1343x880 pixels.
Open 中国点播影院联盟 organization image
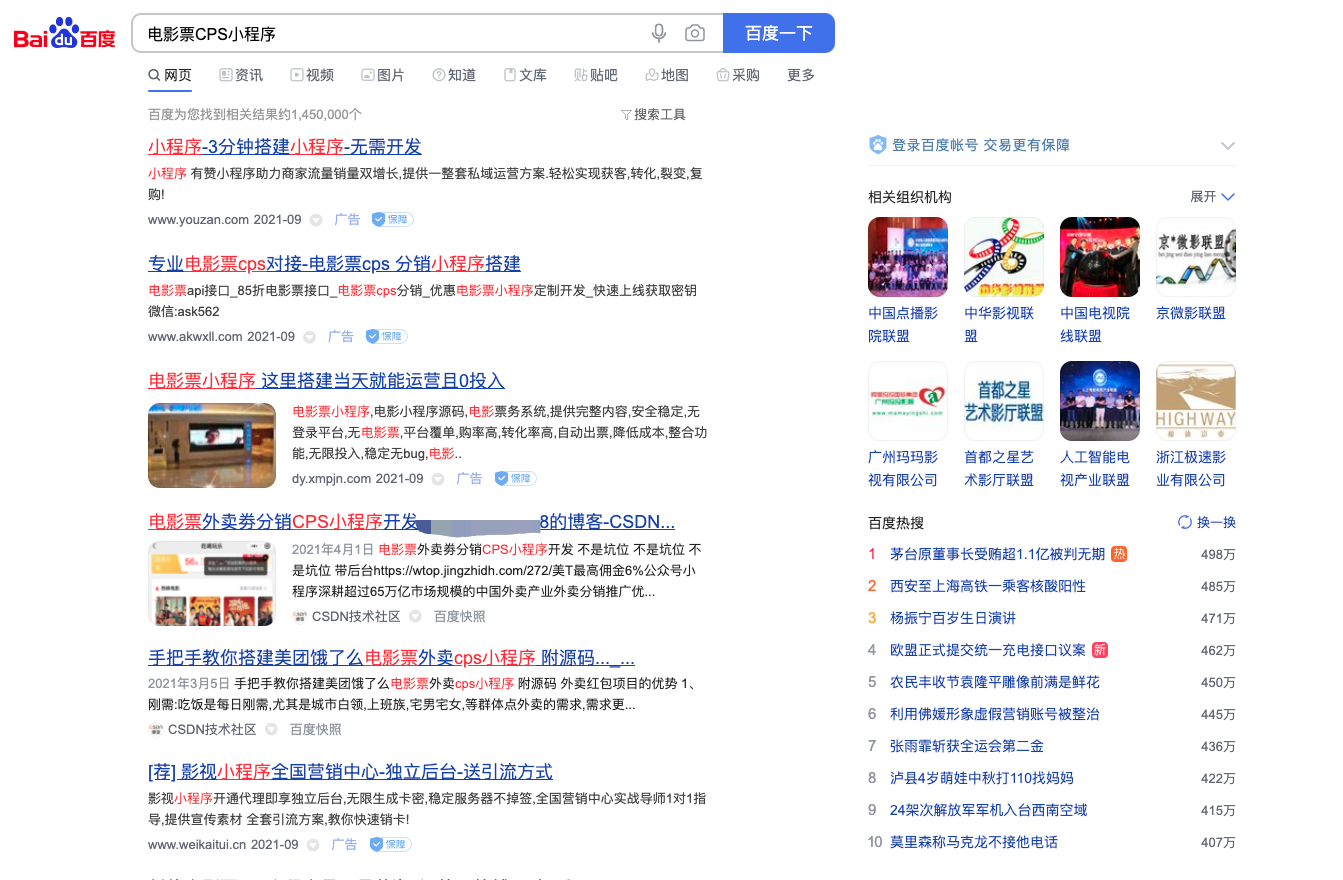pos(908,257)
